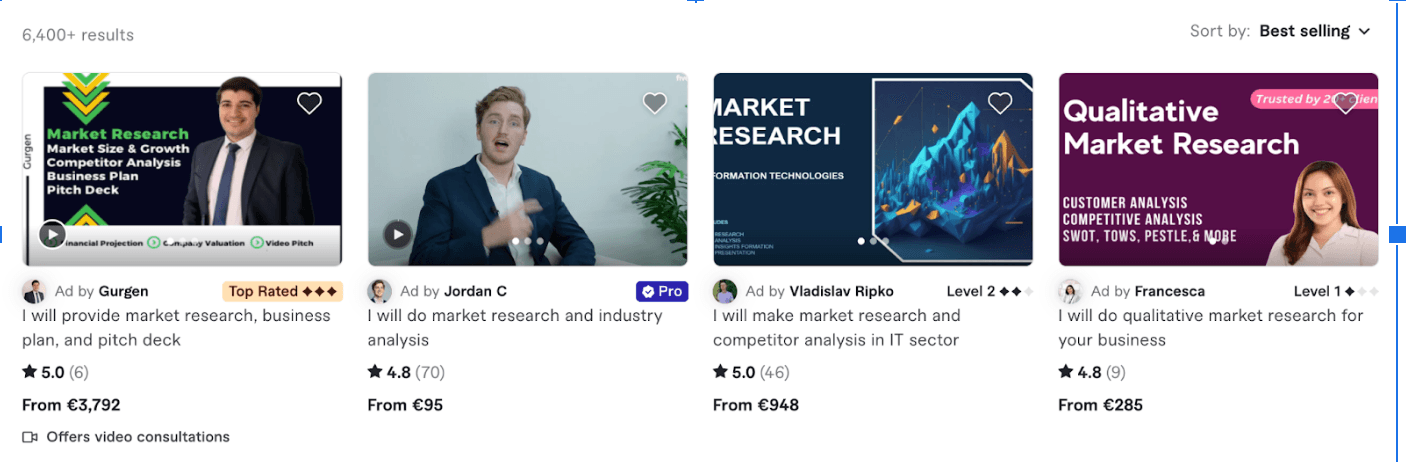Favorite Gurgen's gig with the heart icon

(309, 102)
